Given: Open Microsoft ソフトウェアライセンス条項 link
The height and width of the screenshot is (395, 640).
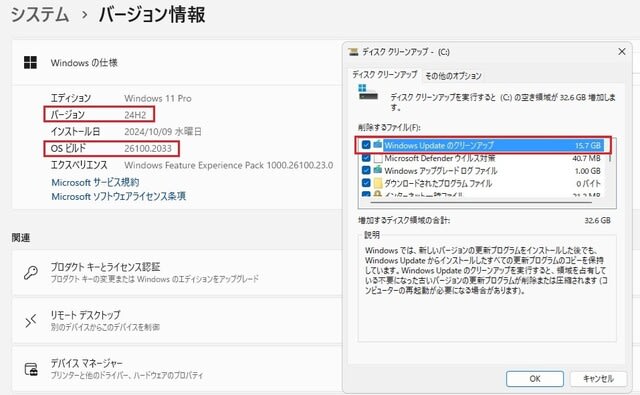Looking at the screenshot, I should [118, 196].
